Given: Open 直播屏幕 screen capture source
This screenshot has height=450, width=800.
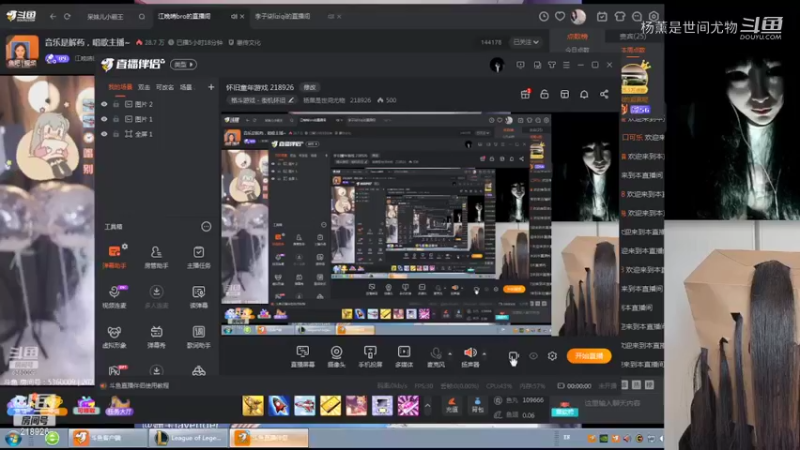Looking at the screenshot, I should (303, 356).
